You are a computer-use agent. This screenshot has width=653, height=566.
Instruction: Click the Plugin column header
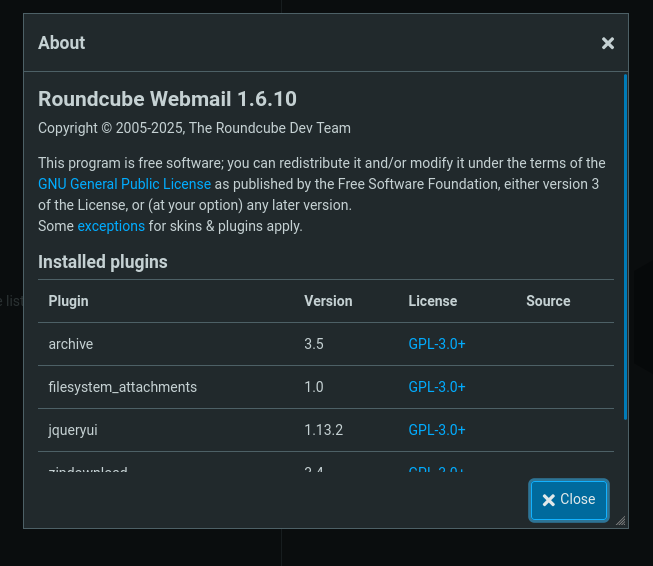coord(69,301)
